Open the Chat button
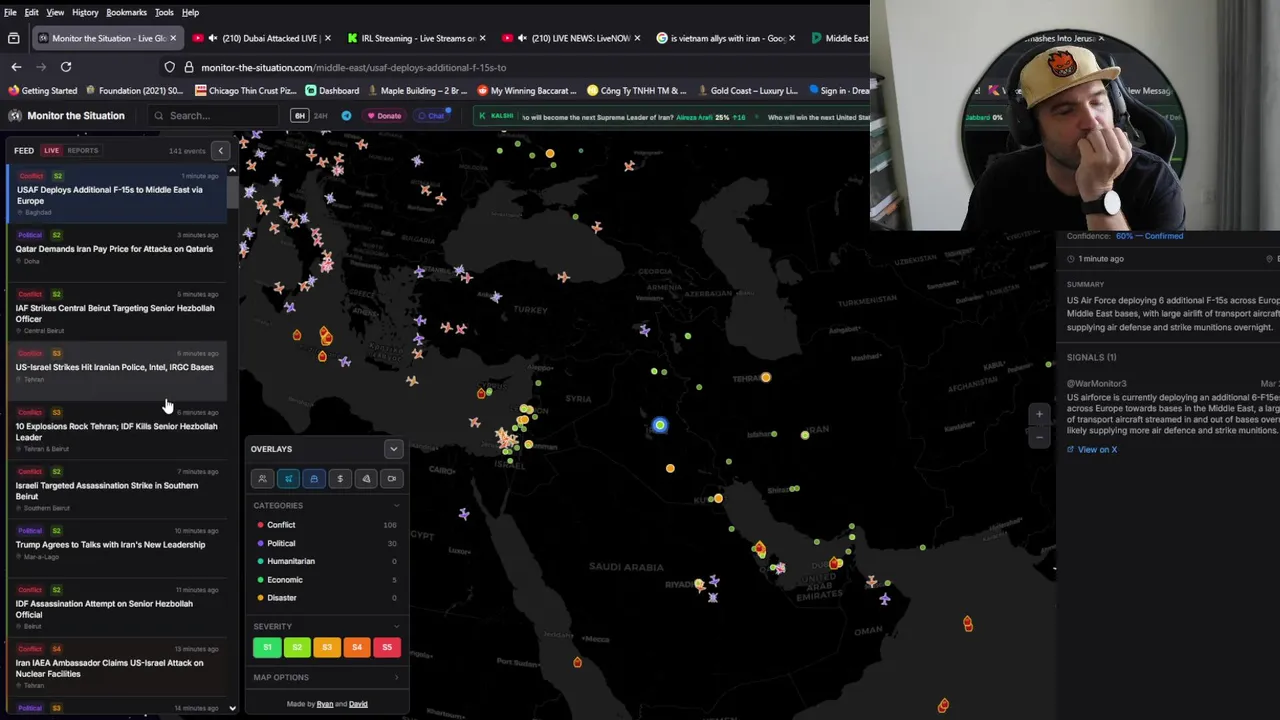 click(431, 116)
